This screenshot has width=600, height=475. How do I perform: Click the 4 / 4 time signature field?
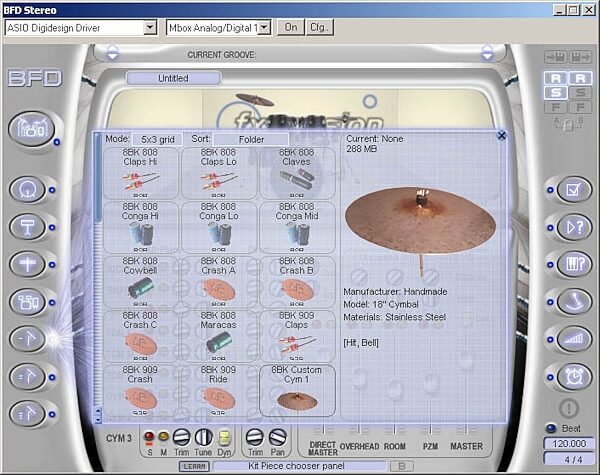coord(569,459)
